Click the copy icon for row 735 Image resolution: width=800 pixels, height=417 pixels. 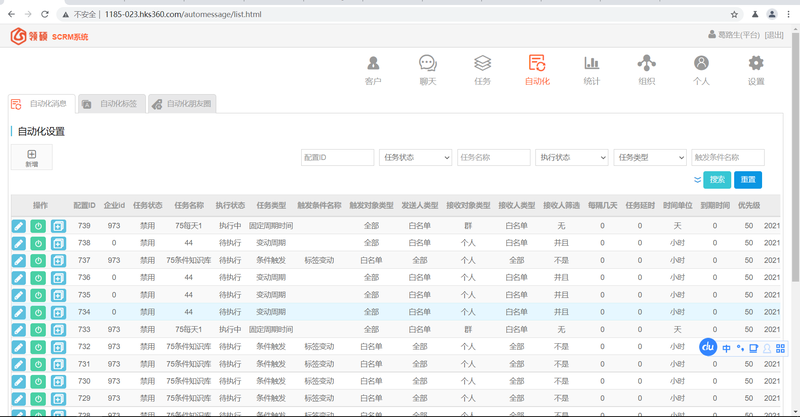58,295
